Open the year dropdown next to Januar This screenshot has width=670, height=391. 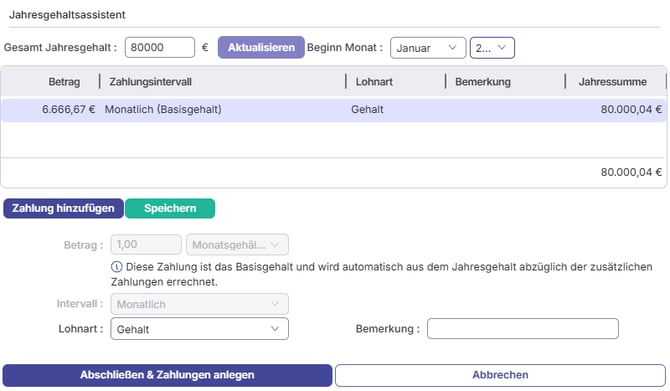tap(492, 48)
